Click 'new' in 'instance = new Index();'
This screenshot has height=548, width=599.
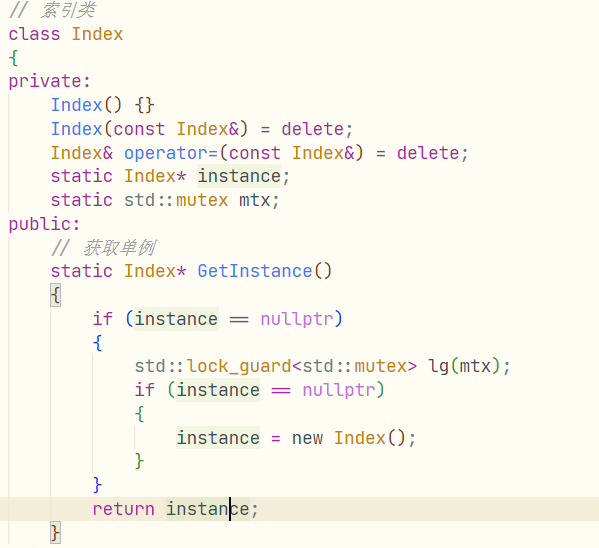pos(308,438)
